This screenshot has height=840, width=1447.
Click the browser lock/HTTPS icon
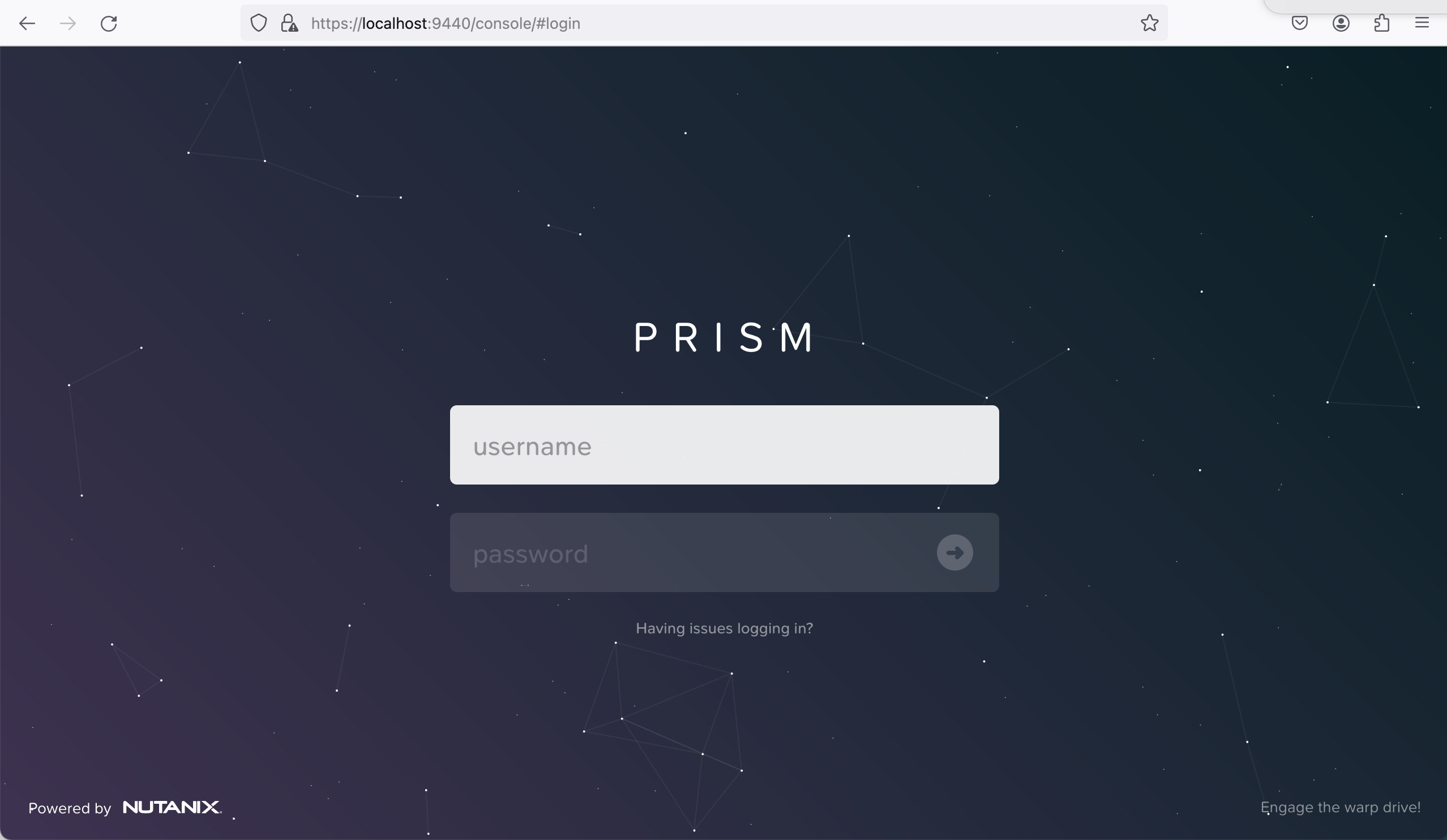289,23
